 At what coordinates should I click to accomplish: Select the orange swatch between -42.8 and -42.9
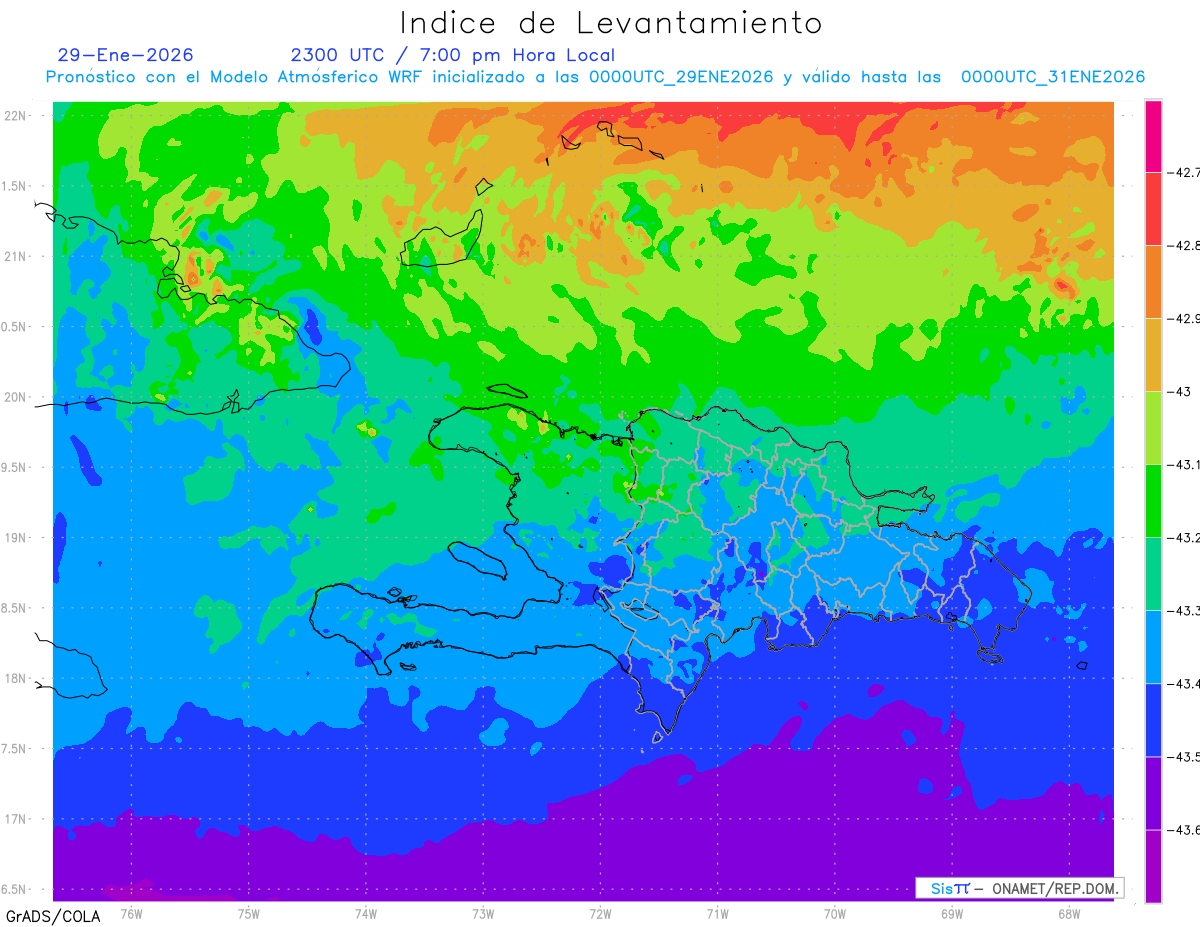point(1153,281)
